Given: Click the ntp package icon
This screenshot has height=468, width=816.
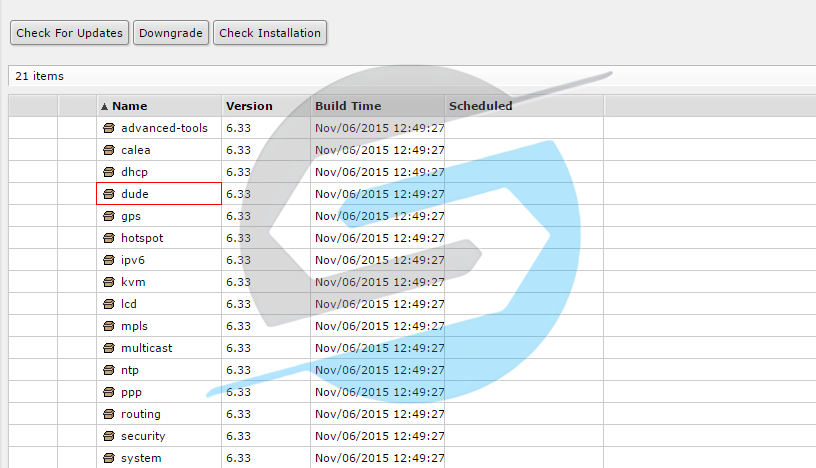Looking at the screenshot, I should tap(109, 370).
